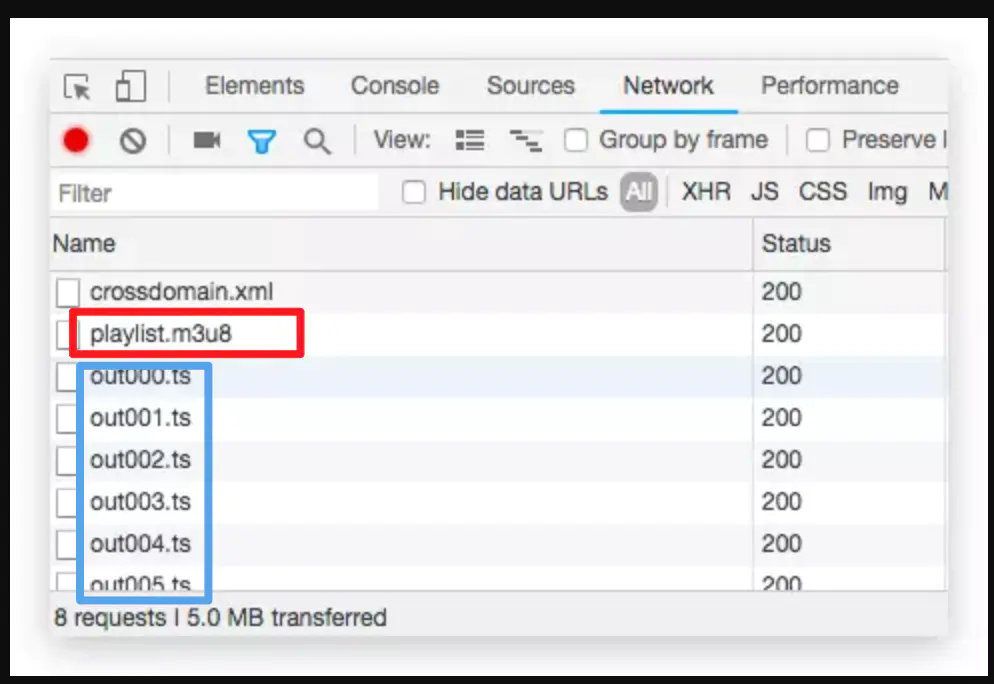The image size is (994, 684).
Task: Sort by the Status column header
Action: 849,244
